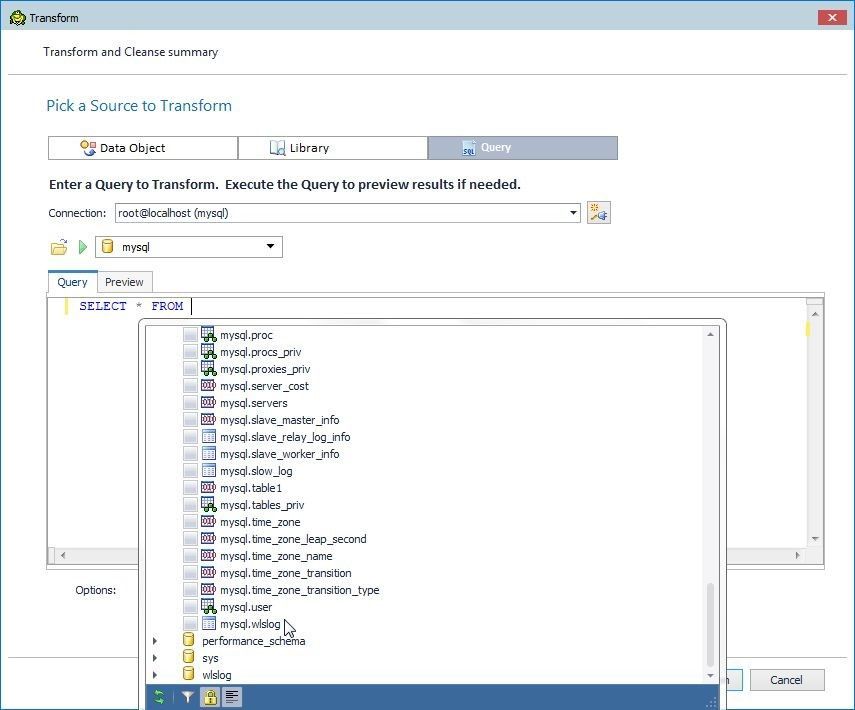The height and width of the screenshot is (710, 855).
Task: Click the new connection wizard icon
Action: (598, 213)
